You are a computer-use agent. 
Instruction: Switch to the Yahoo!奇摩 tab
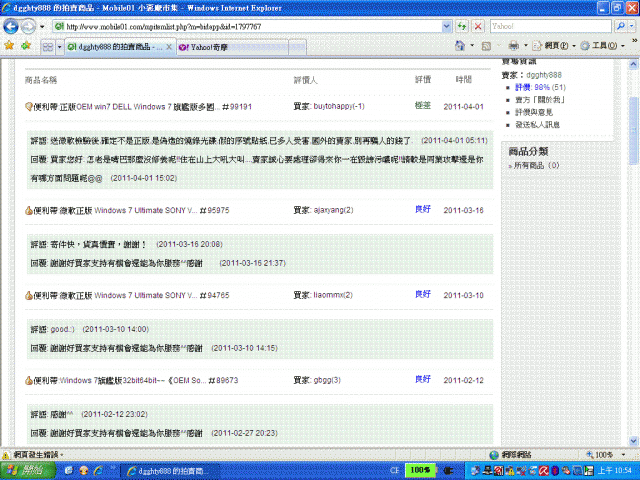coord(233,47)
